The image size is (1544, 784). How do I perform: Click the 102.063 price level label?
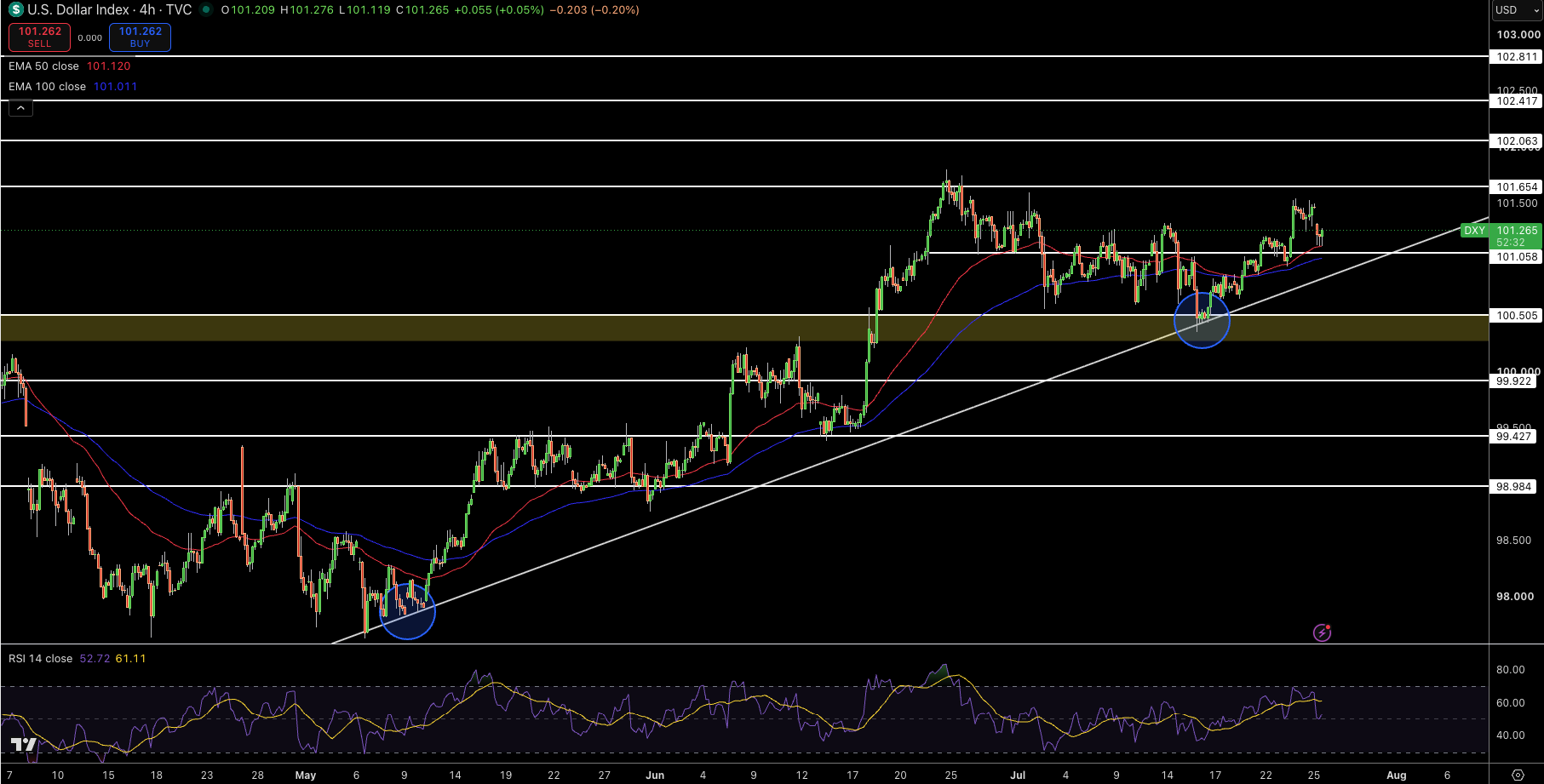(1517, 141)
